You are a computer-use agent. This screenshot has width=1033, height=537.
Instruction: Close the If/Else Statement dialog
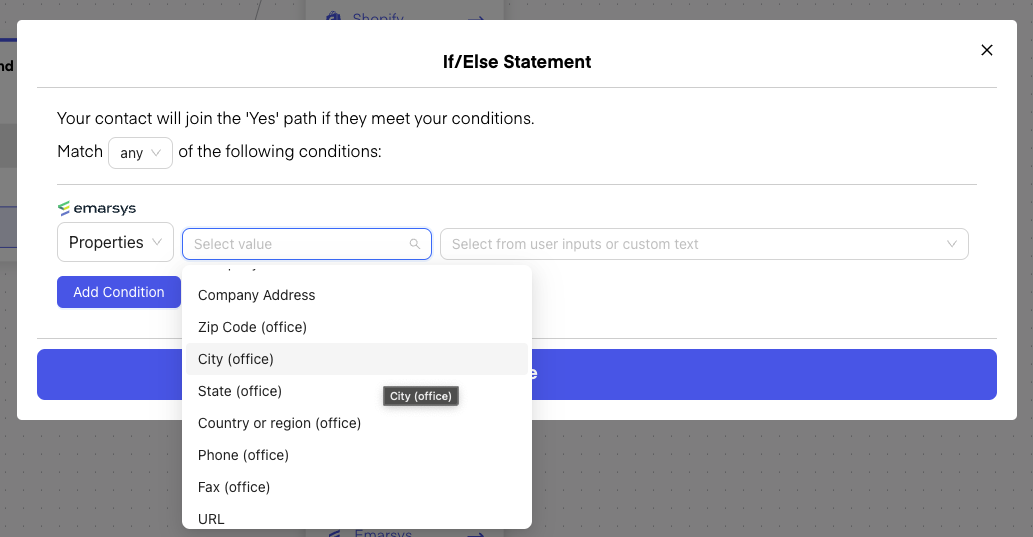tap(986, 50)
